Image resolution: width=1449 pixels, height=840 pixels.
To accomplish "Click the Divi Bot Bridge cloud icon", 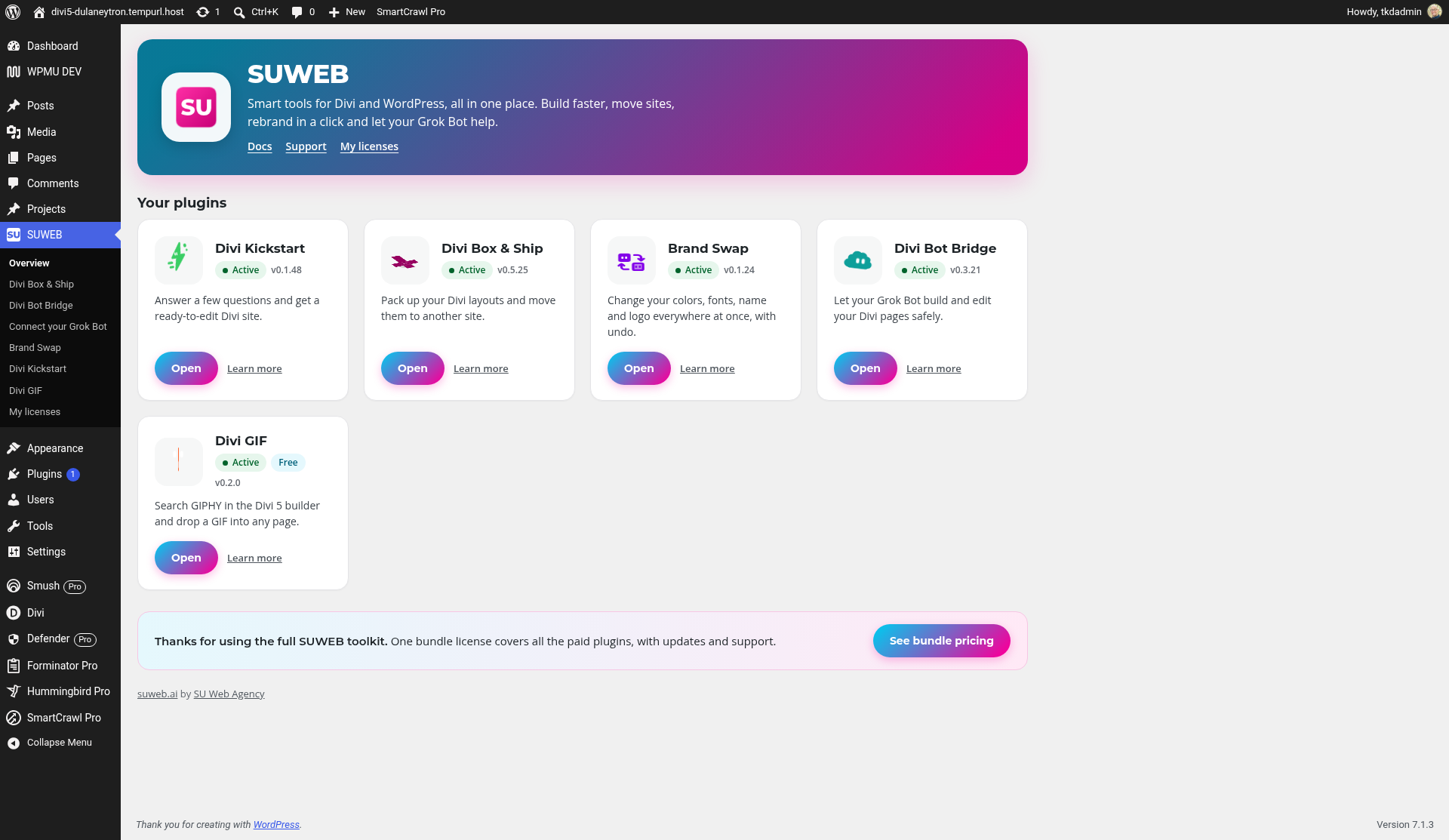I will pos(858,260).
